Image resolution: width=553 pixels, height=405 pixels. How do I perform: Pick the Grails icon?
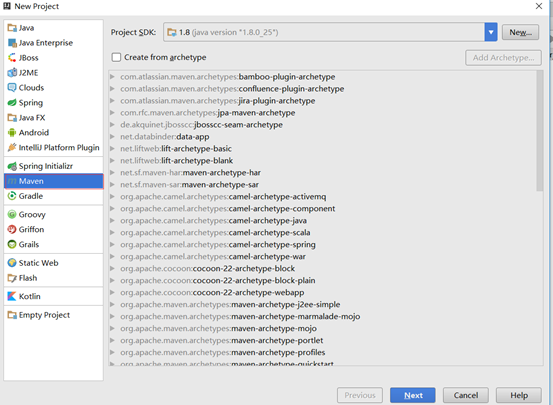point(12,244)
